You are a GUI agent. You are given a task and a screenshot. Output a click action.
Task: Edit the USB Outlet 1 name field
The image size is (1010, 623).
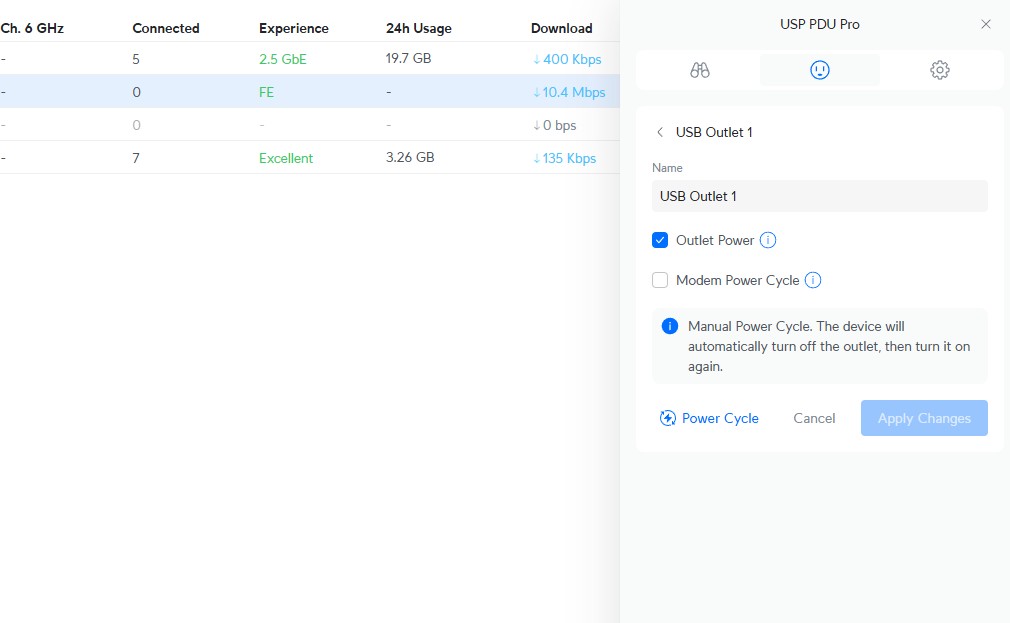[x=819, y=196]
